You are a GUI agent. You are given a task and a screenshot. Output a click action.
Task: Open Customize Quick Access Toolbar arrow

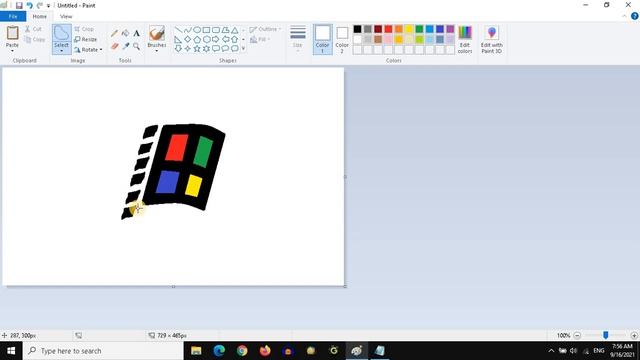48,6
